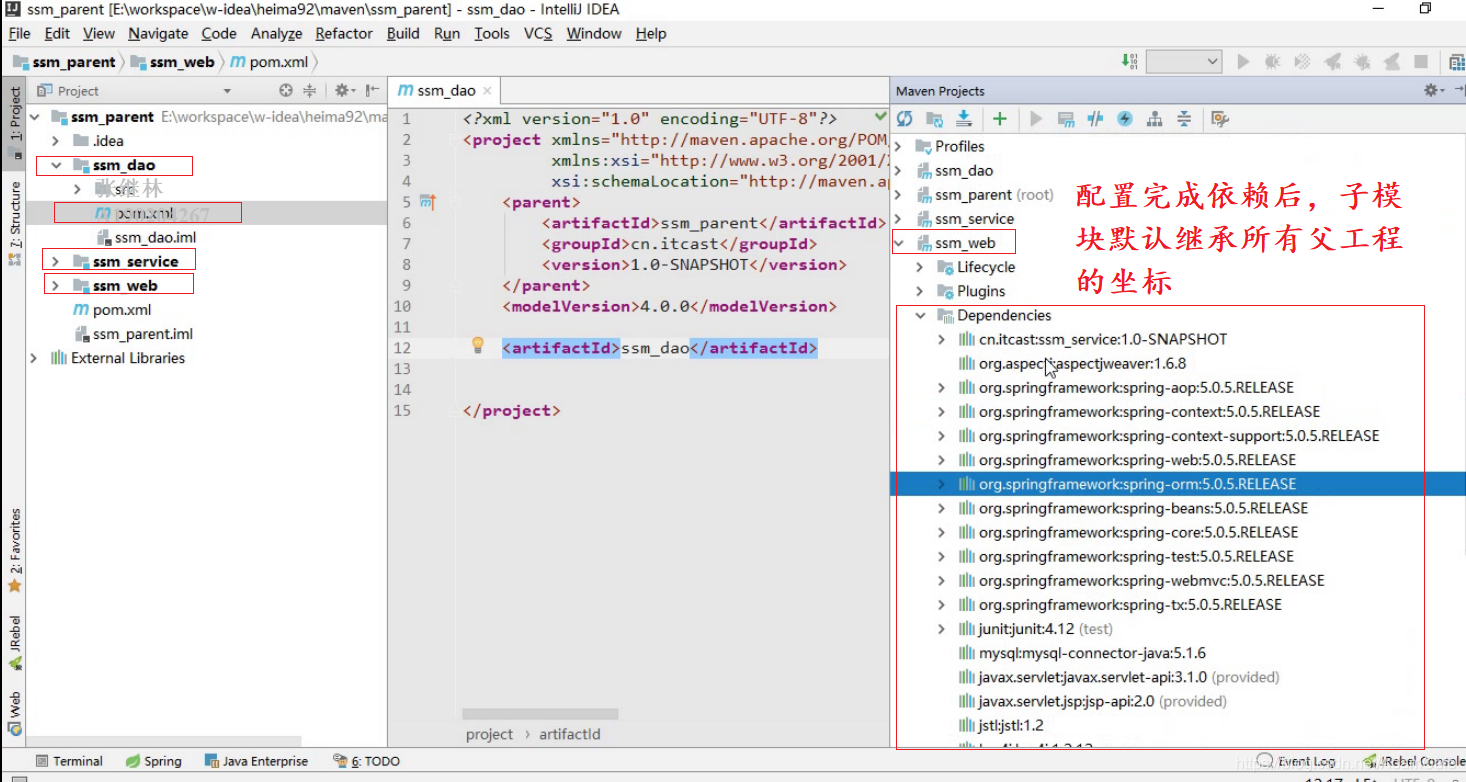Select mysql-connector-java:5.1.6 dependency

coord(1082,653)
